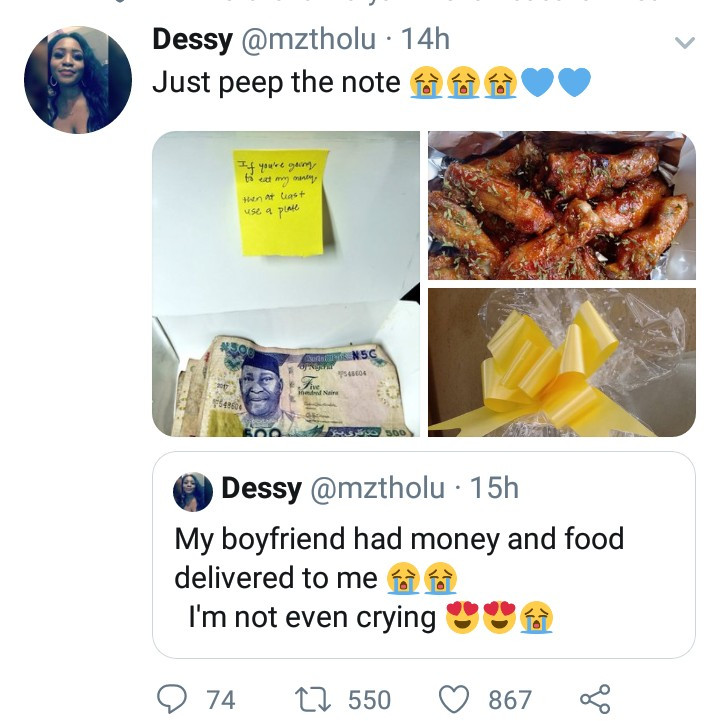Click the 867 likes count
The height and width of the screenshot is (721, 720).
(x=510, y=698)
